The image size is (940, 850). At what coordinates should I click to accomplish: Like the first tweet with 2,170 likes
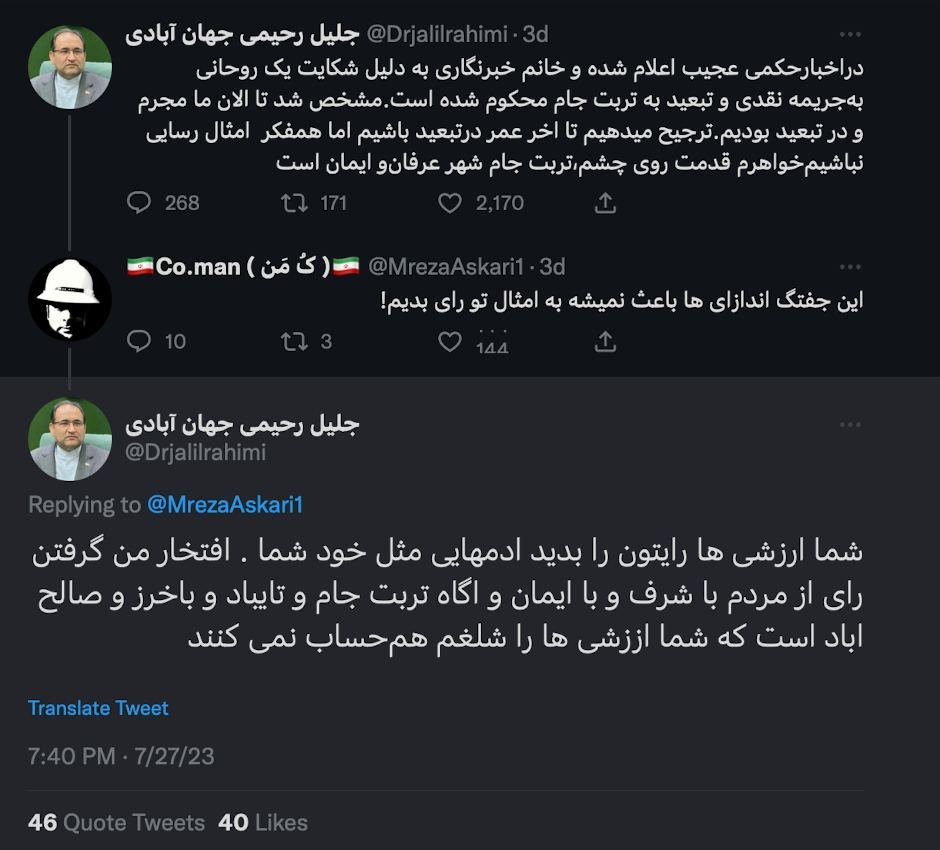pyautogui.click(x=451, y=203)
